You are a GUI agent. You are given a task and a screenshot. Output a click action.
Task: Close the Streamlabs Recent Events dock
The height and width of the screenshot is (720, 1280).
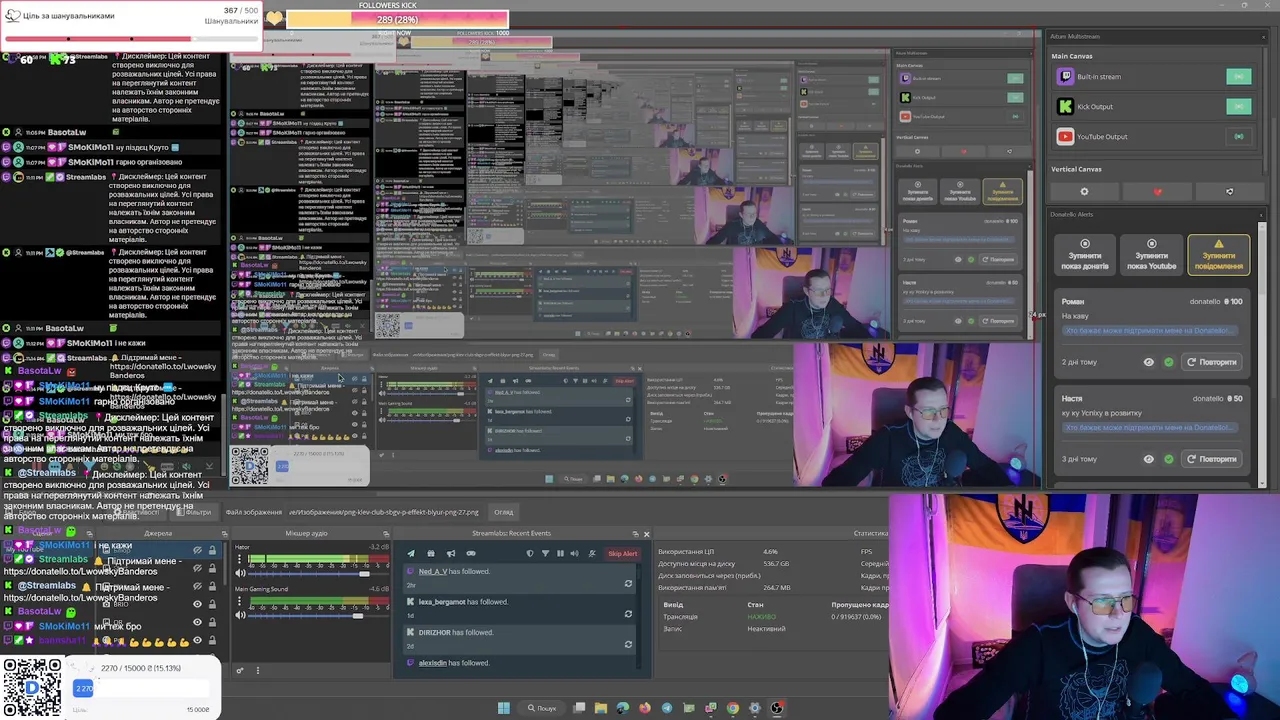coord(646,534)
